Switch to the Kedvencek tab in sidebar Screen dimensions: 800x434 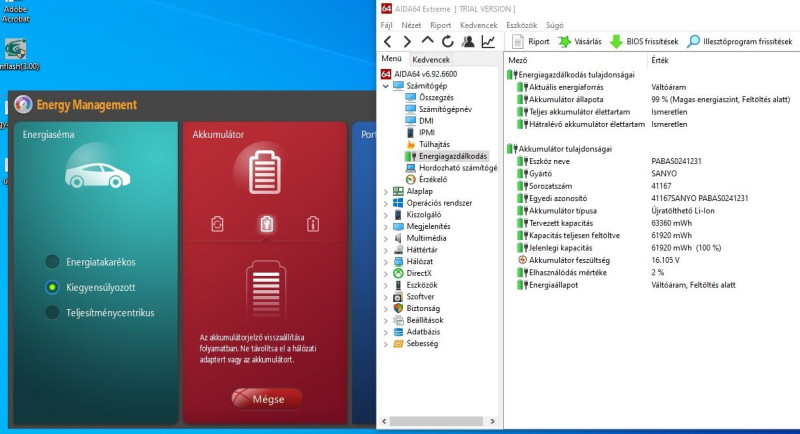coord(431,60)
